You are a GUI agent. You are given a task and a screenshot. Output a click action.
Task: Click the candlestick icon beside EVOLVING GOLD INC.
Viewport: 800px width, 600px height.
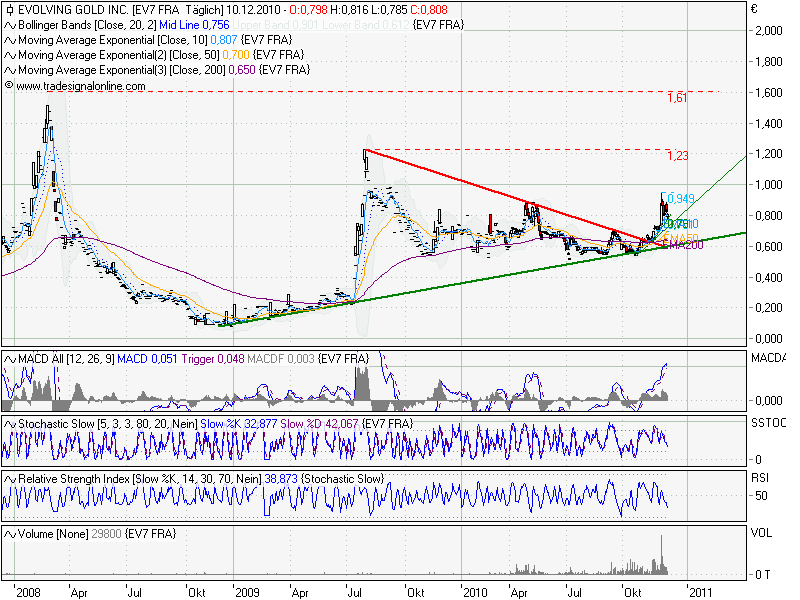pyautogui.click(x=9, y=9)
